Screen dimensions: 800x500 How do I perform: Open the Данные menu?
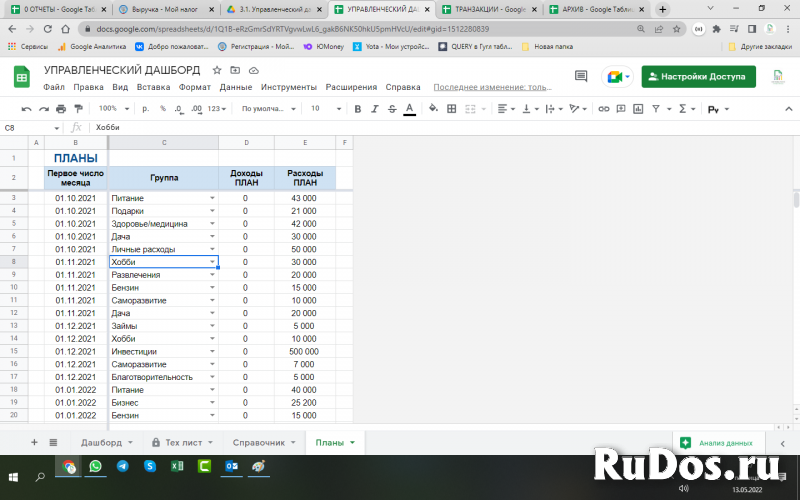[236, 87]
